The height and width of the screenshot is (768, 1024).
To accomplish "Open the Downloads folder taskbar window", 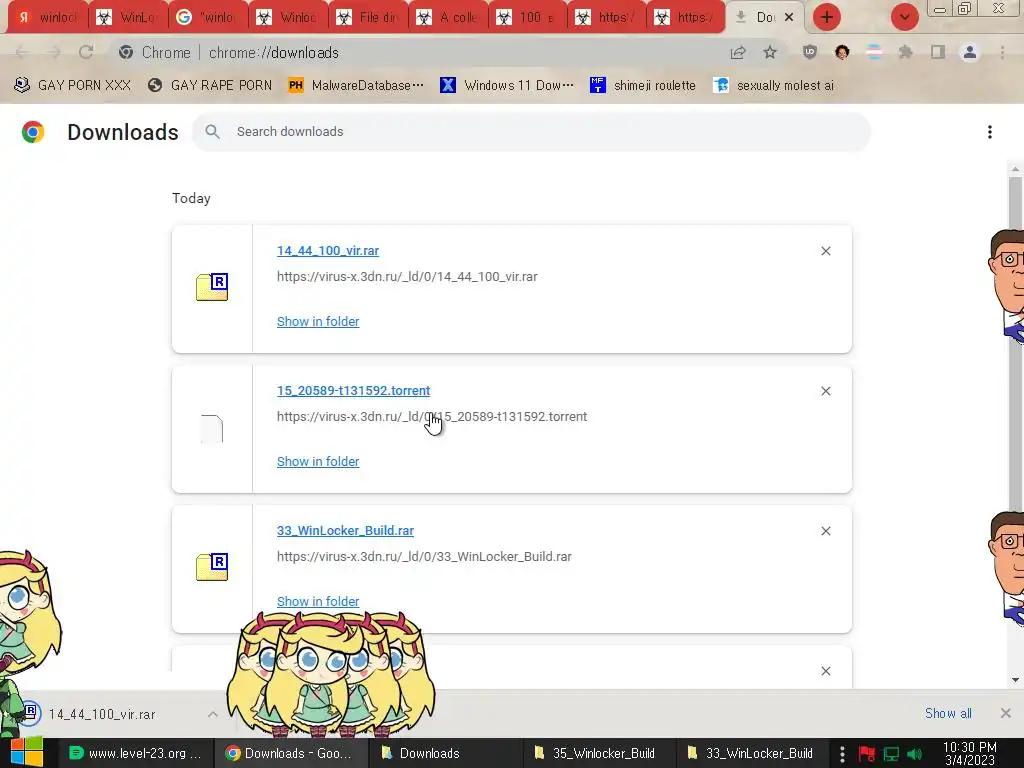I will (x=445, y=753).
